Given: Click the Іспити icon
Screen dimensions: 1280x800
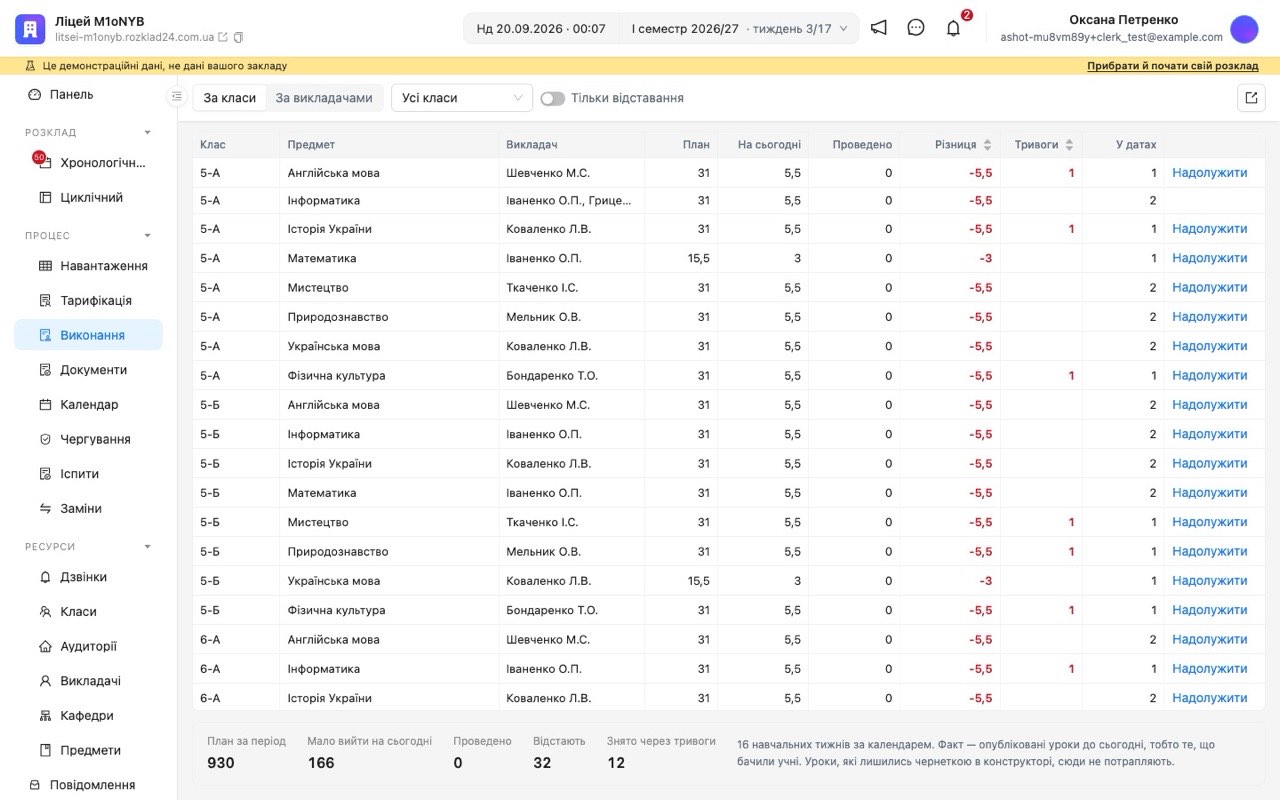Looking at the screenshot, I should pyautogui.click(x=45, y=474).
